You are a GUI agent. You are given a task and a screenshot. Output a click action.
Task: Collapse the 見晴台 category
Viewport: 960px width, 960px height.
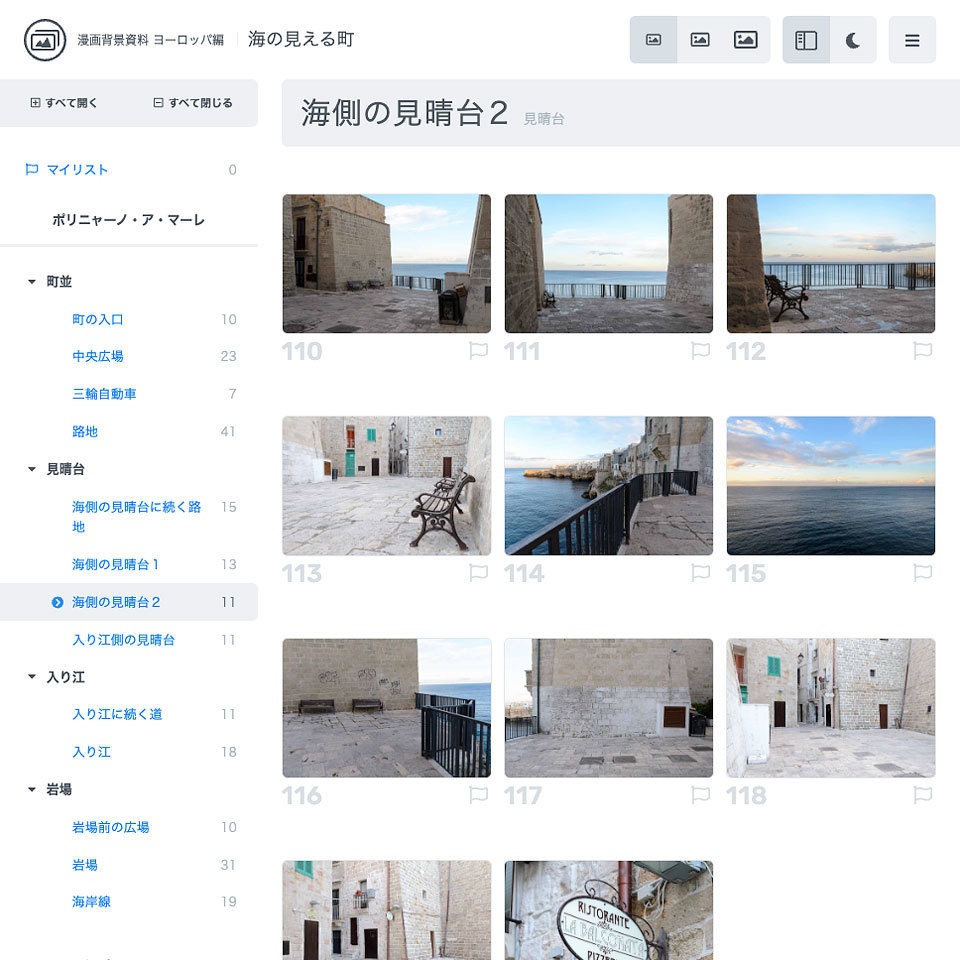(x=30, y=469)
